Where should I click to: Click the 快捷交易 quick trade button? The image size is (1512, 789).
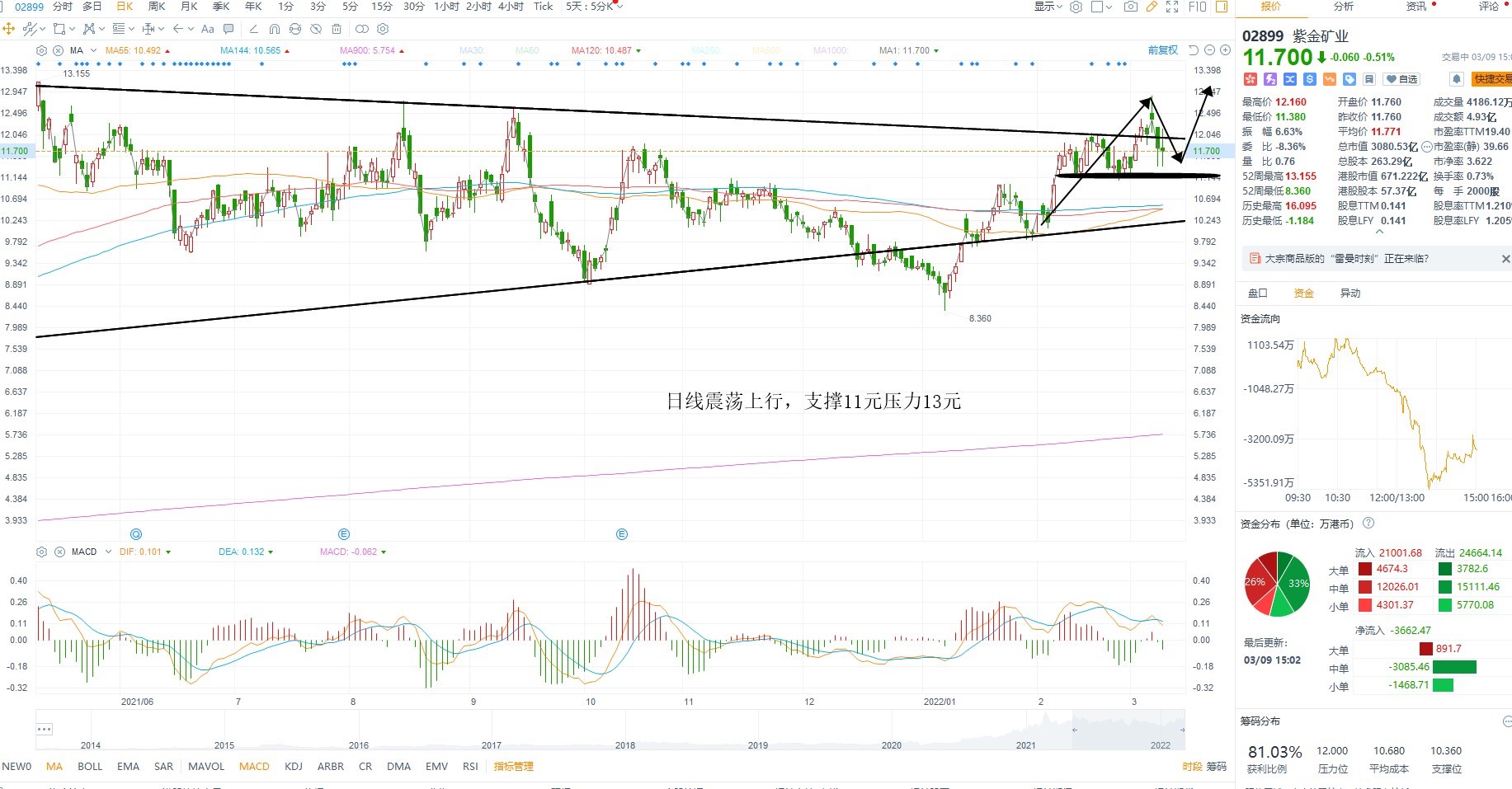(x=1491, y=79)
